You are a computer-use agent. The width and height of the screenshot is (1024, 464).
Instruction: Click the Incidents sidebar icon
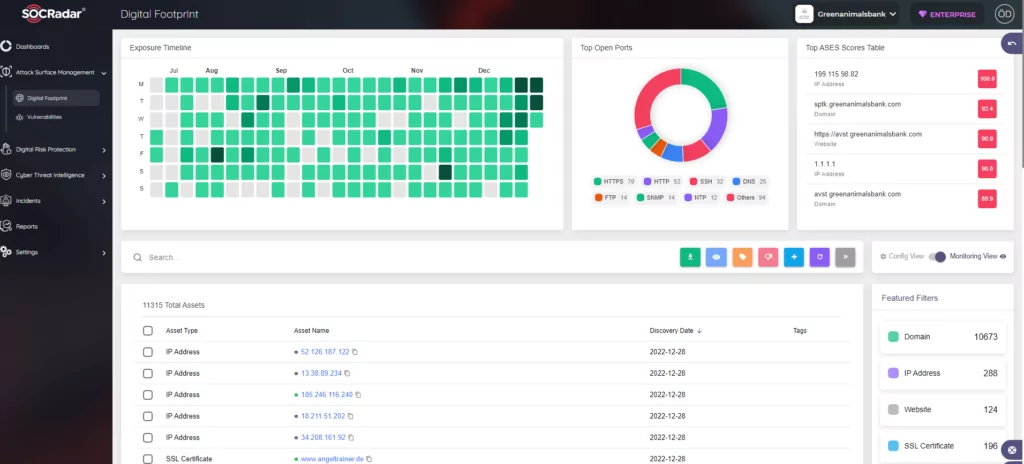click(6, 201)
